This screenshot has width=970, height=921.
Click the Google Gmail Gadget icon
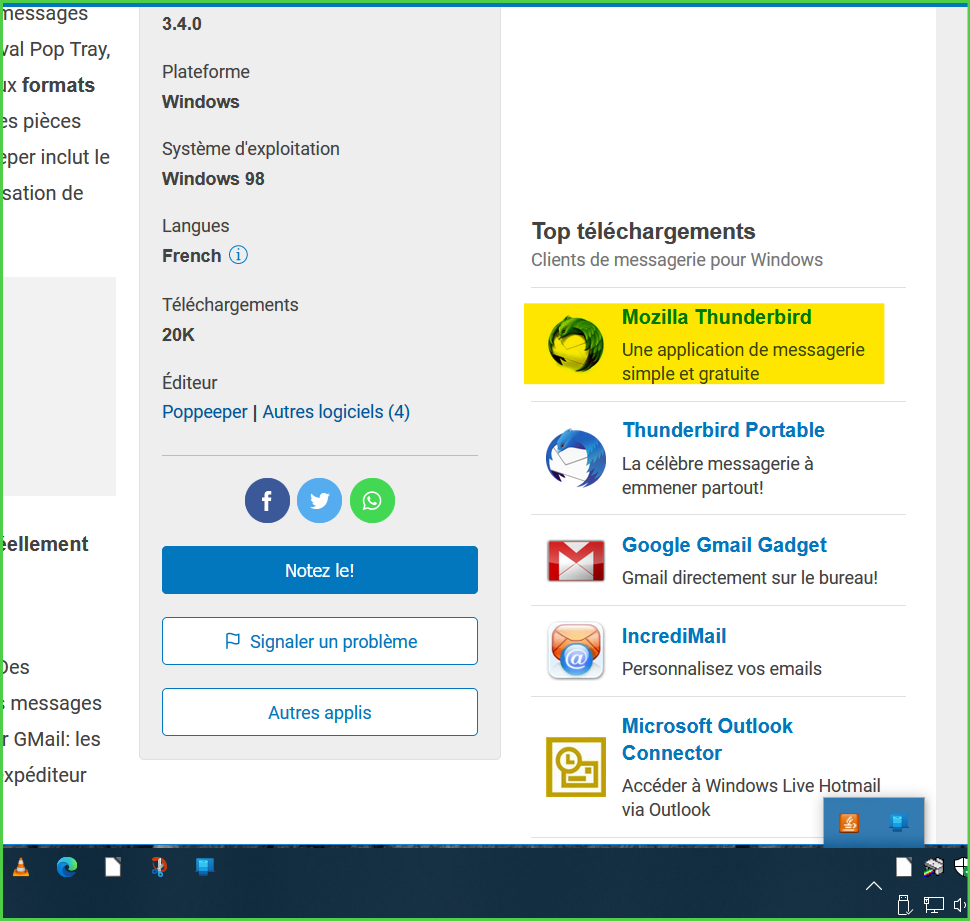[575, 560]
